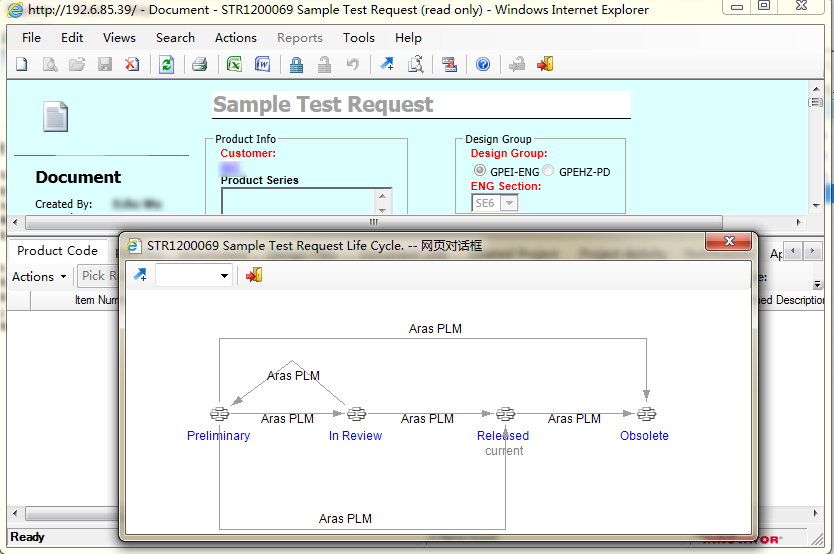834x554 pixels.
Task: Click the Delete document red X icon
Action: pos(132,65)
